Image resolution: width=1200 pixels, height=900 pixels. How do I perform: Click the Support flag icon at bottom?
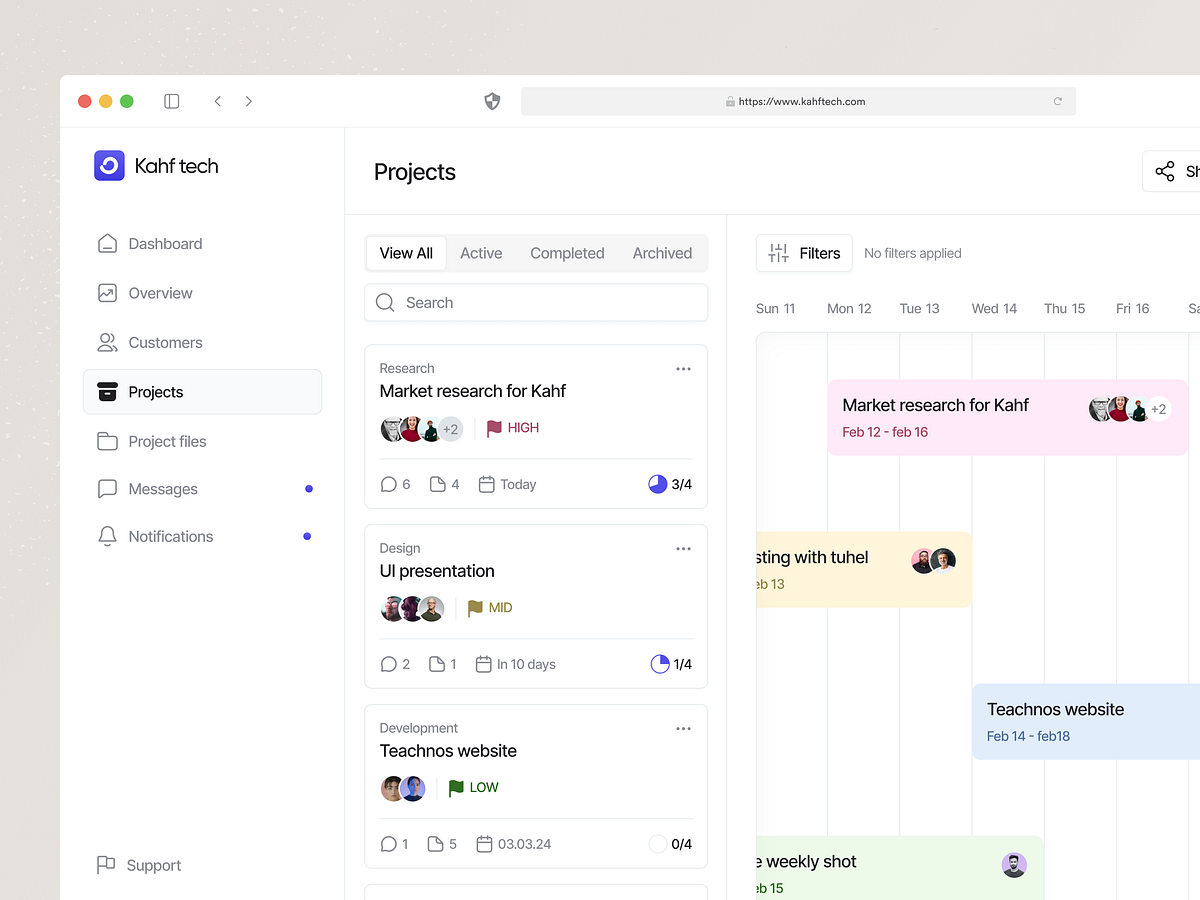coord(107,864)
